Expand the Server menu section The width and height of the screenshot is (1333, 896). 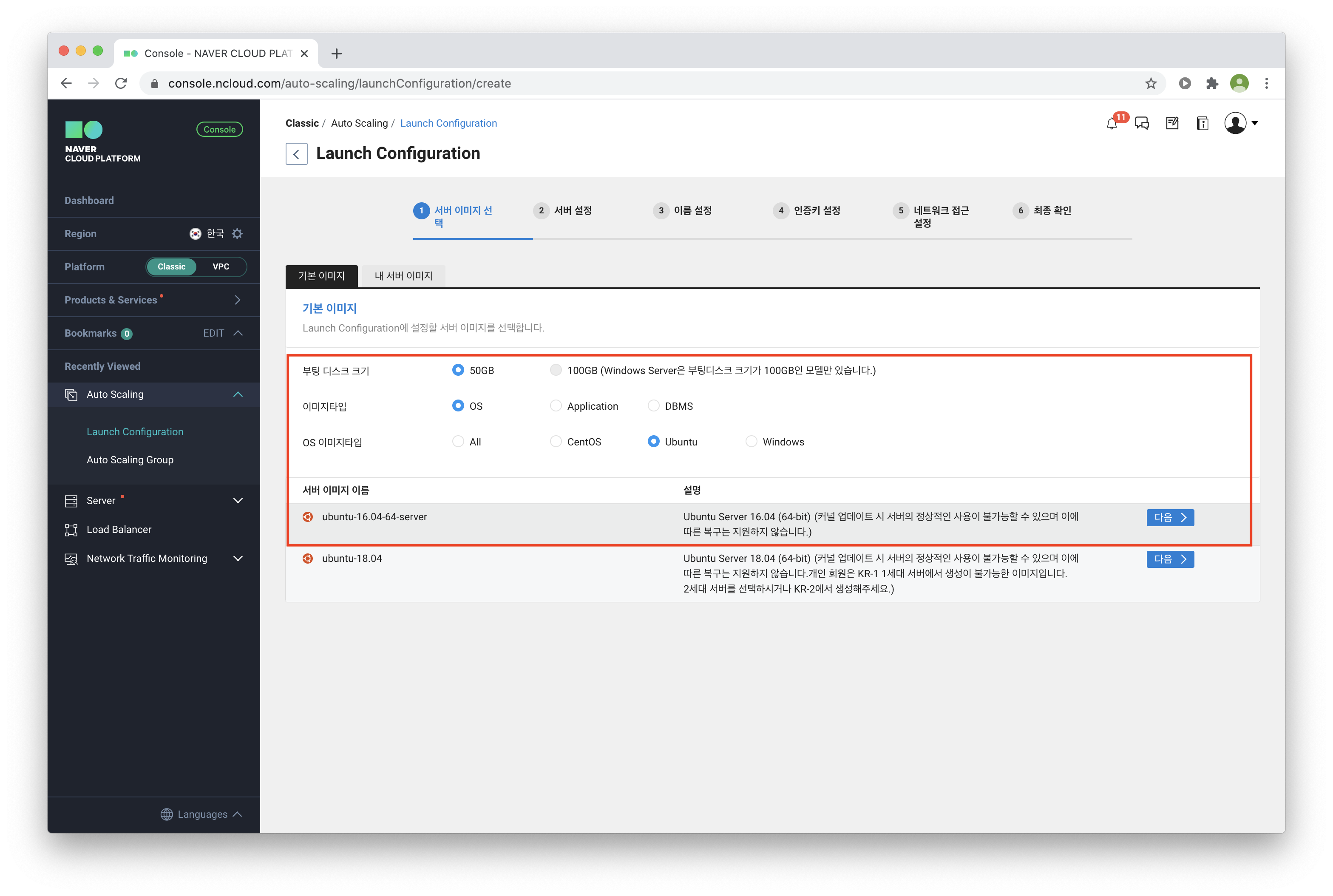pos(238,501)
